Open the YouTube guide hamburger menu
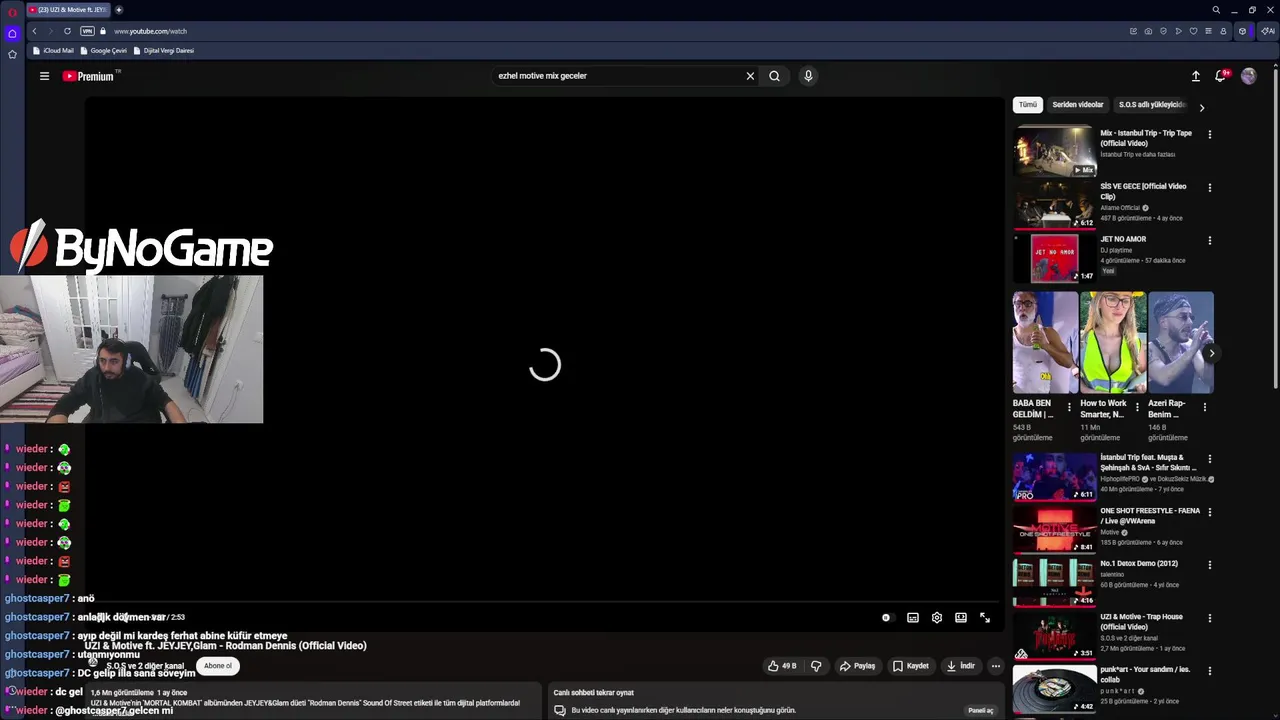This screenshot has width=1280, height=720. tap(44, 76)
